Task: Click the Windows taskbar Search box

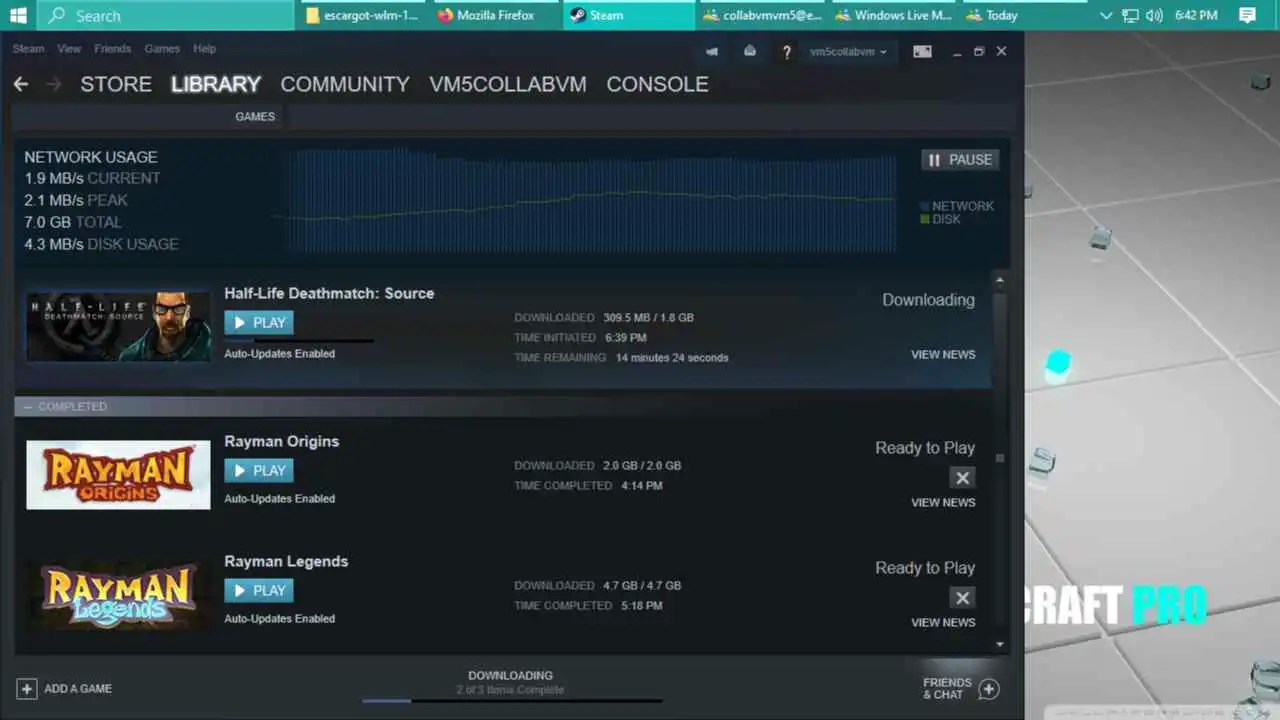Action: click(166, 15)
